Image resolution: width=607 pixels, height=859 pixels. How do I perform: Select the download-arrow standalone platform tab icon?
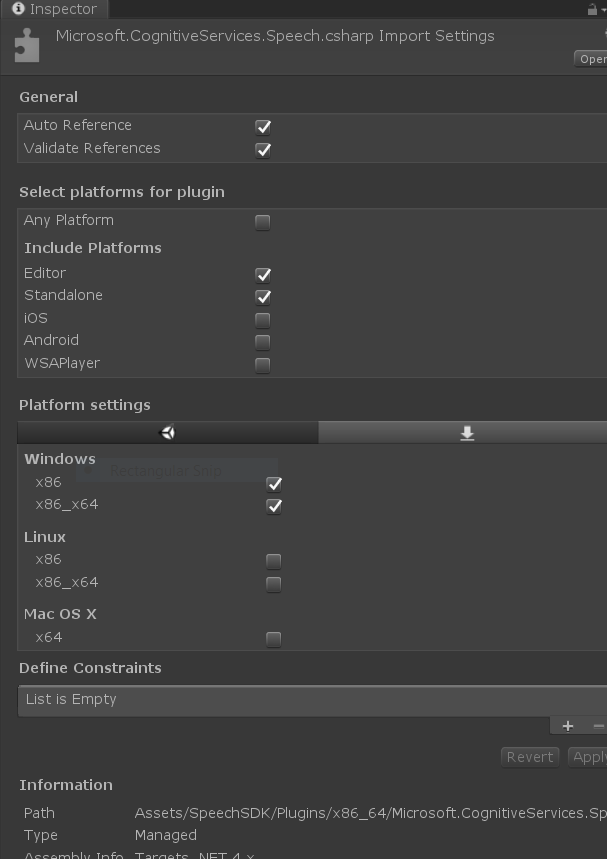[x=466, y=432]
